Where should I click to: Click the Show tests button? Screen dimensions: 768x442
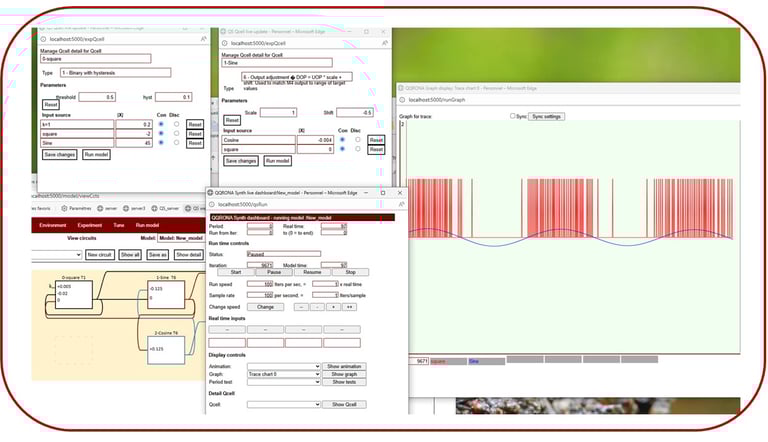(x=344, y=382)
